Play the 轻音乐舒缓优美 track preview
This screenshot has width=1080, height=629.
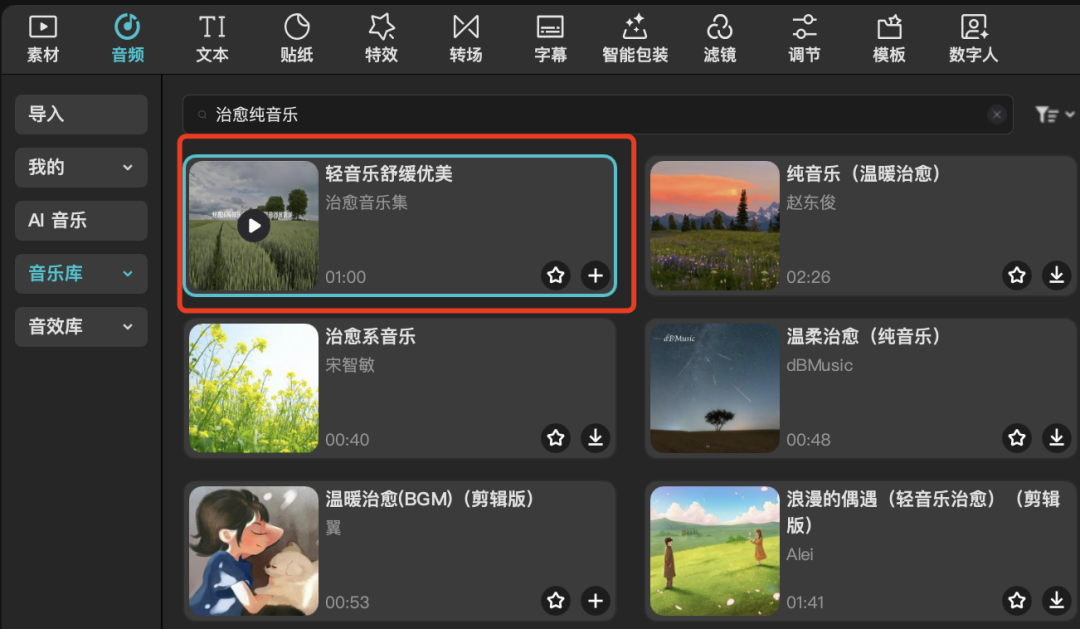click(253, 226)
